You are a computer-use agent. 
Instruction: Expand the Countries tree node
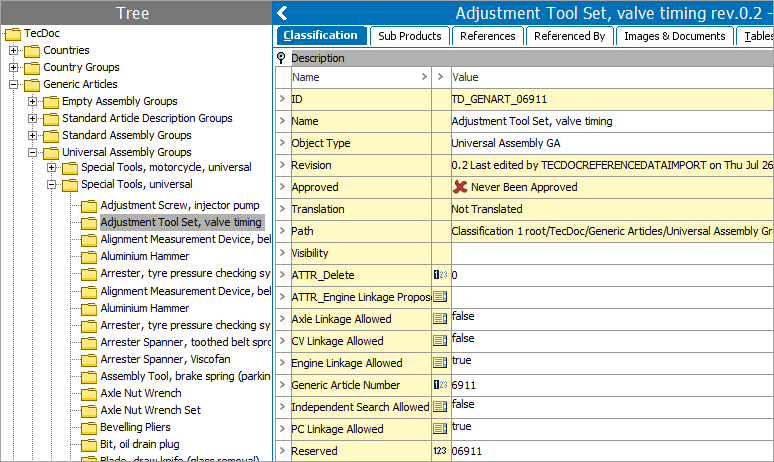coord(13,50)
